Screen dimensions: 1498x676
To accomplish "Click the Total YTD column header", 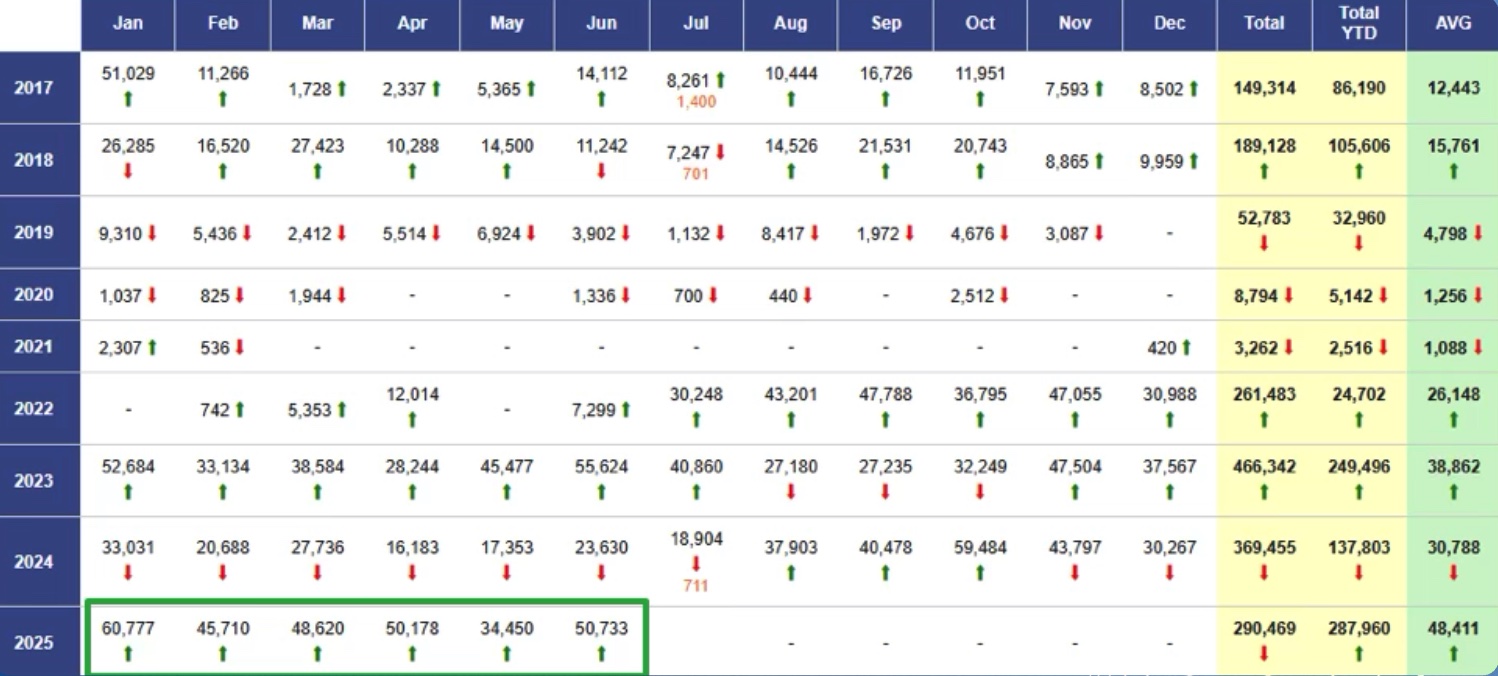I will (1358, 24).
